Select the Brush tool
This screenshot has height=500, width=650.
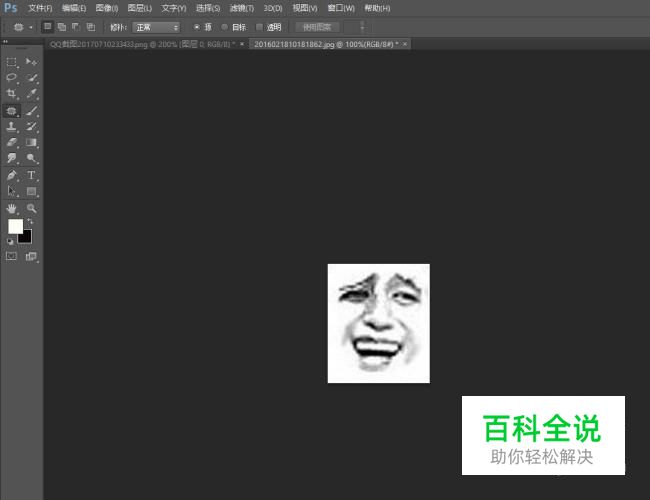31,111
